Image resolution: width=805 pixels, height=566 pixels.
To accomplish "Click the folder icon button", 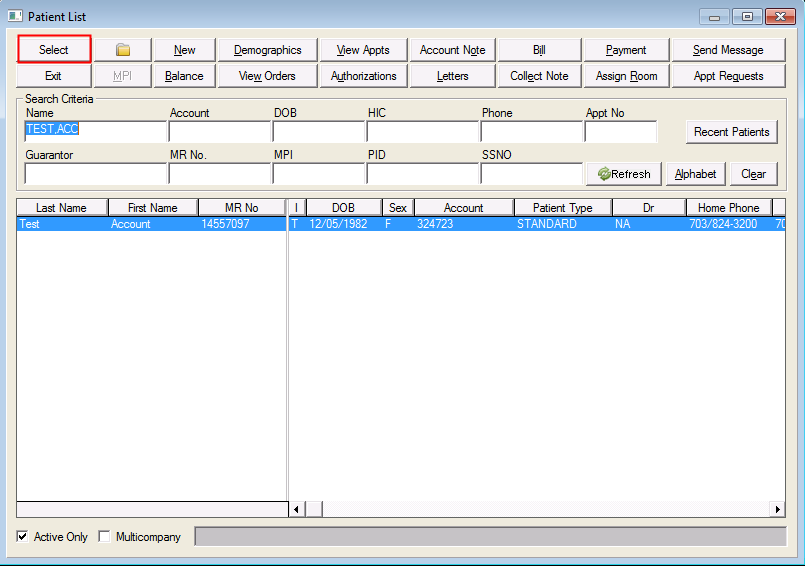I will [x=123, y=50].
